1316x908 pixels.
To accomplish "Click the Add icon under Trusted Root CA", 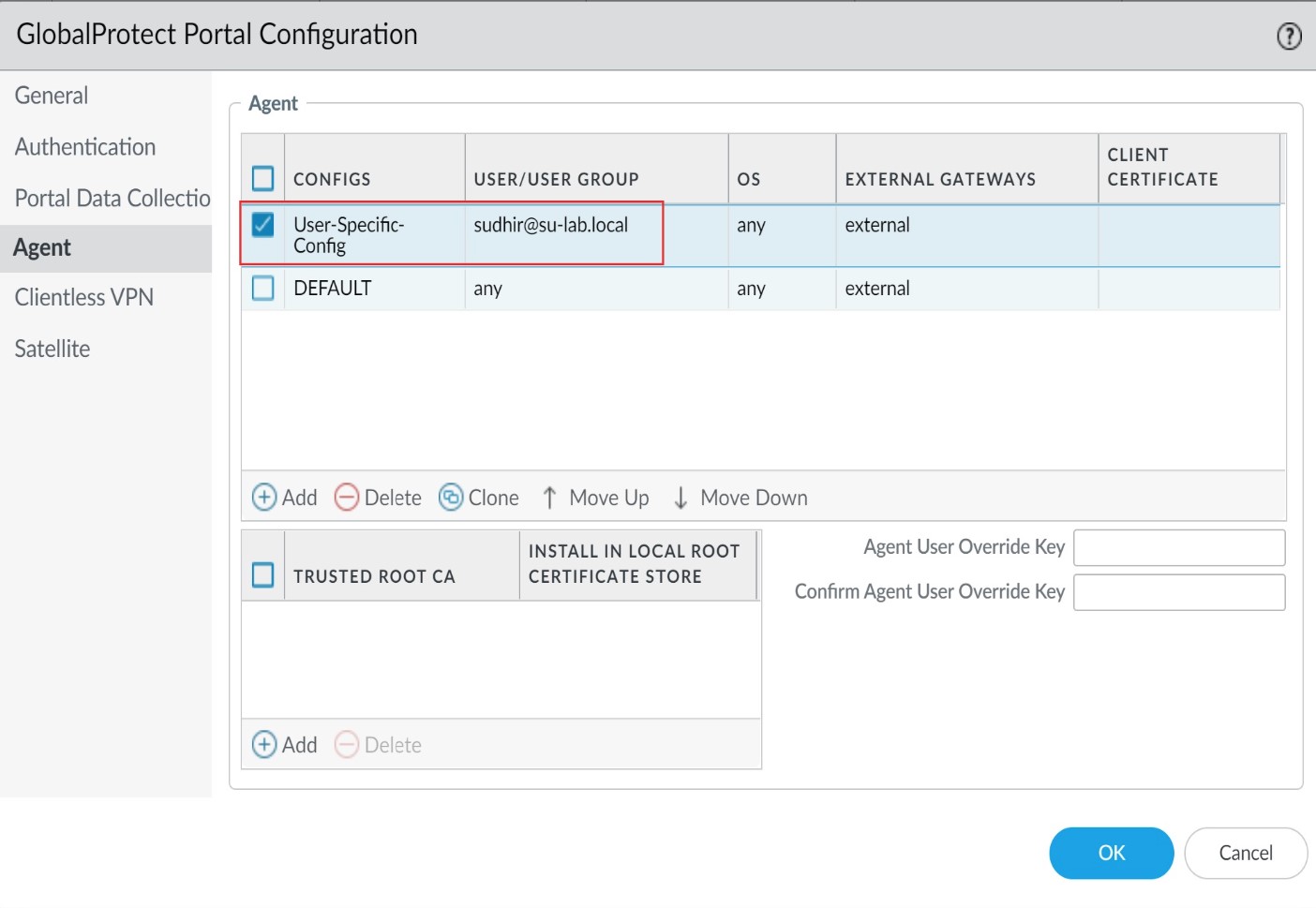I will click(263, 745).
